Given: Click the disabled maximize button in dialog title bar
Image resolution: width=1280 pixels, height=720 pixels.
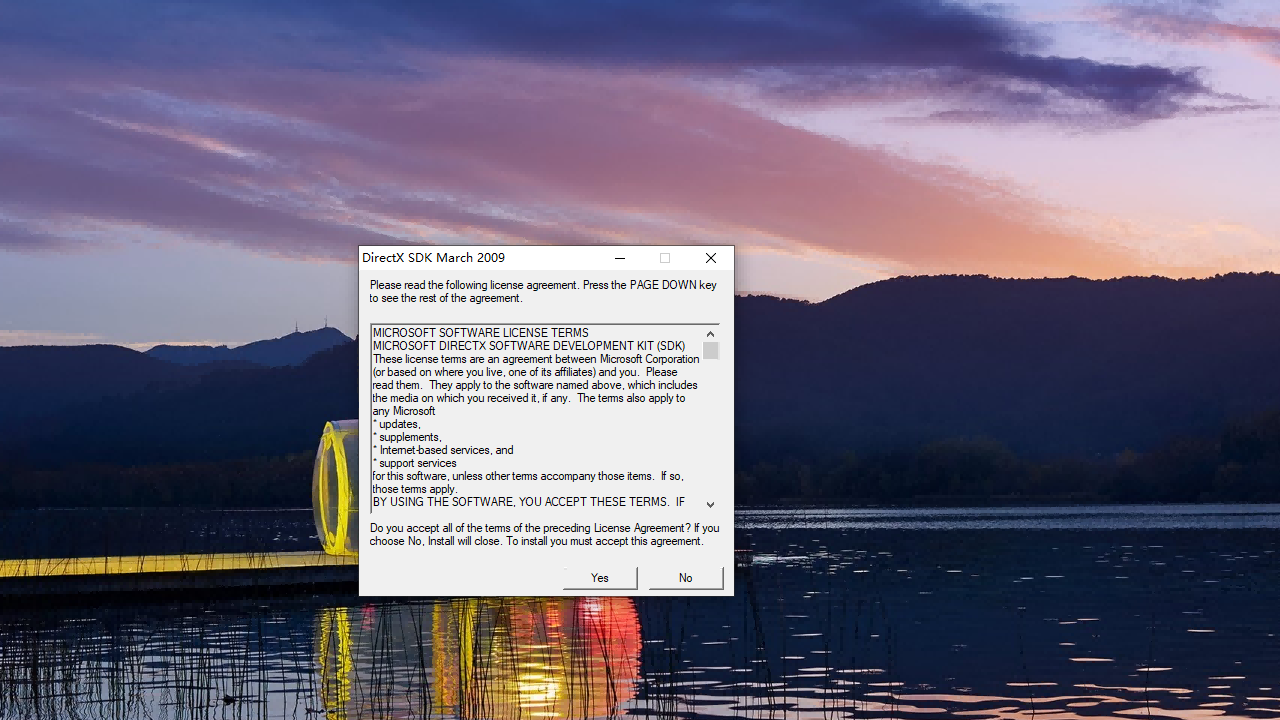Looking at the screenshot, I should [665, 258].
